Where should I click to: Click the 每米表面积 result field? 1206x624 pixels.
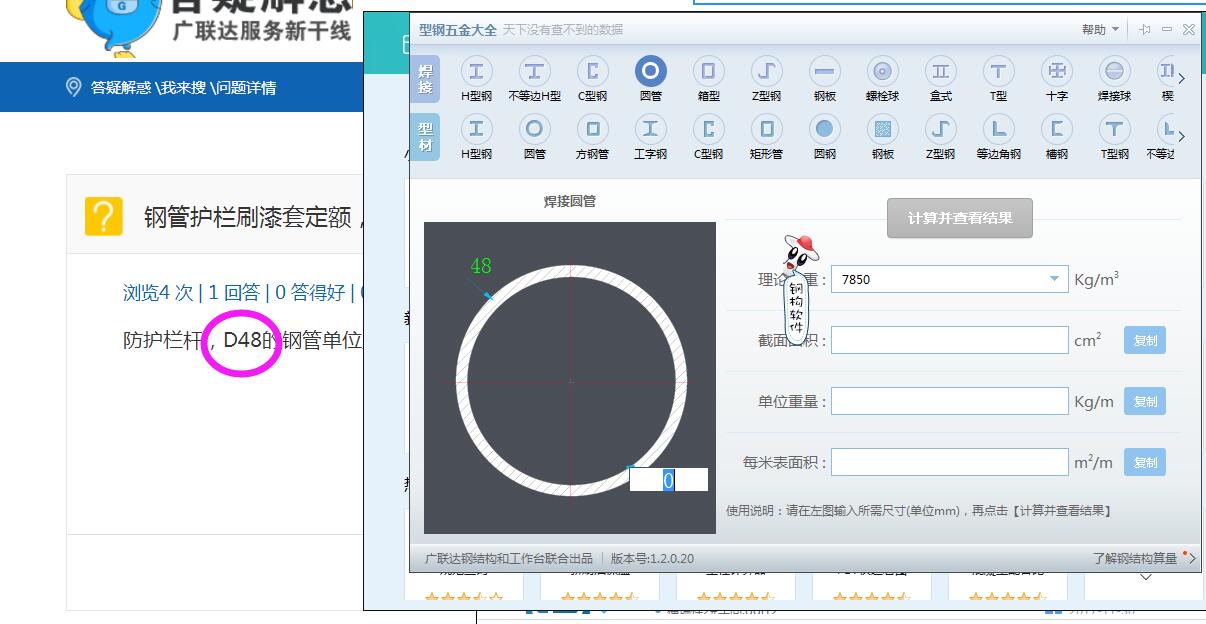pos(950,462)
